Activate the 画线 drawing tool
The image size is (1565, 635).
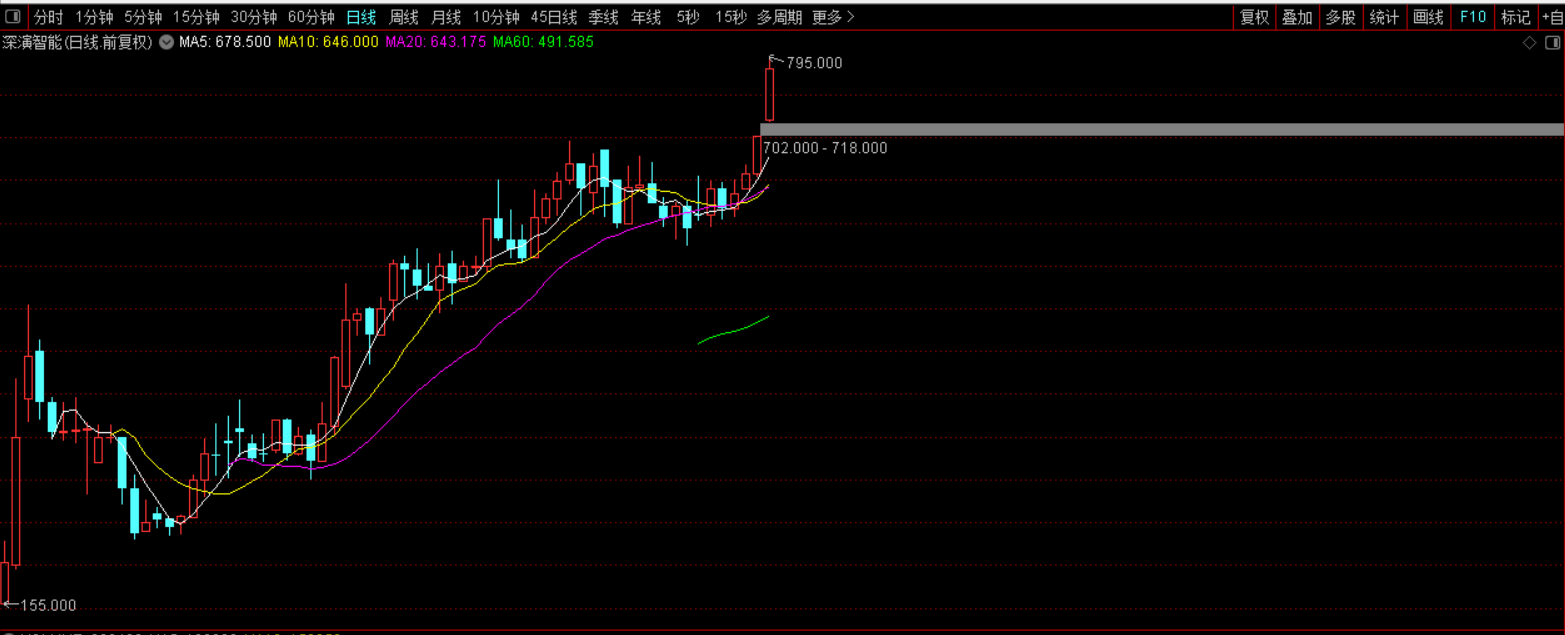coord(1428,17)
